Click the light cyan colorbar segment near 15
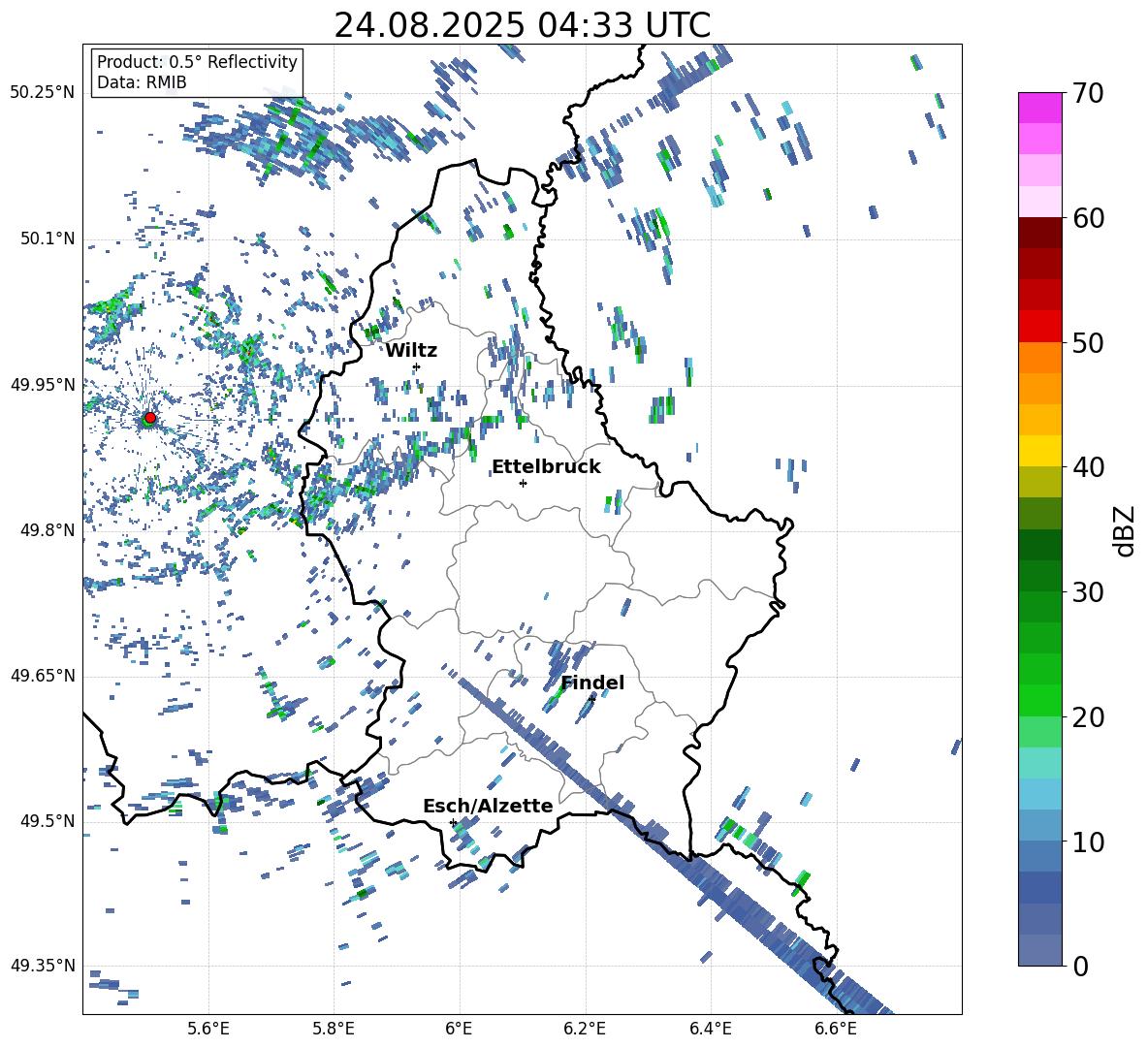 pyautogui.click(x=1039, y=763)
